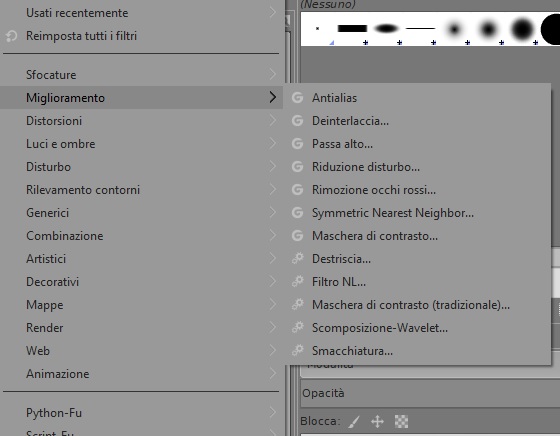Choose Symmetric Nearest Neighbor filter
Viewport: 560px width, 436px height.
tap(419, 213)
